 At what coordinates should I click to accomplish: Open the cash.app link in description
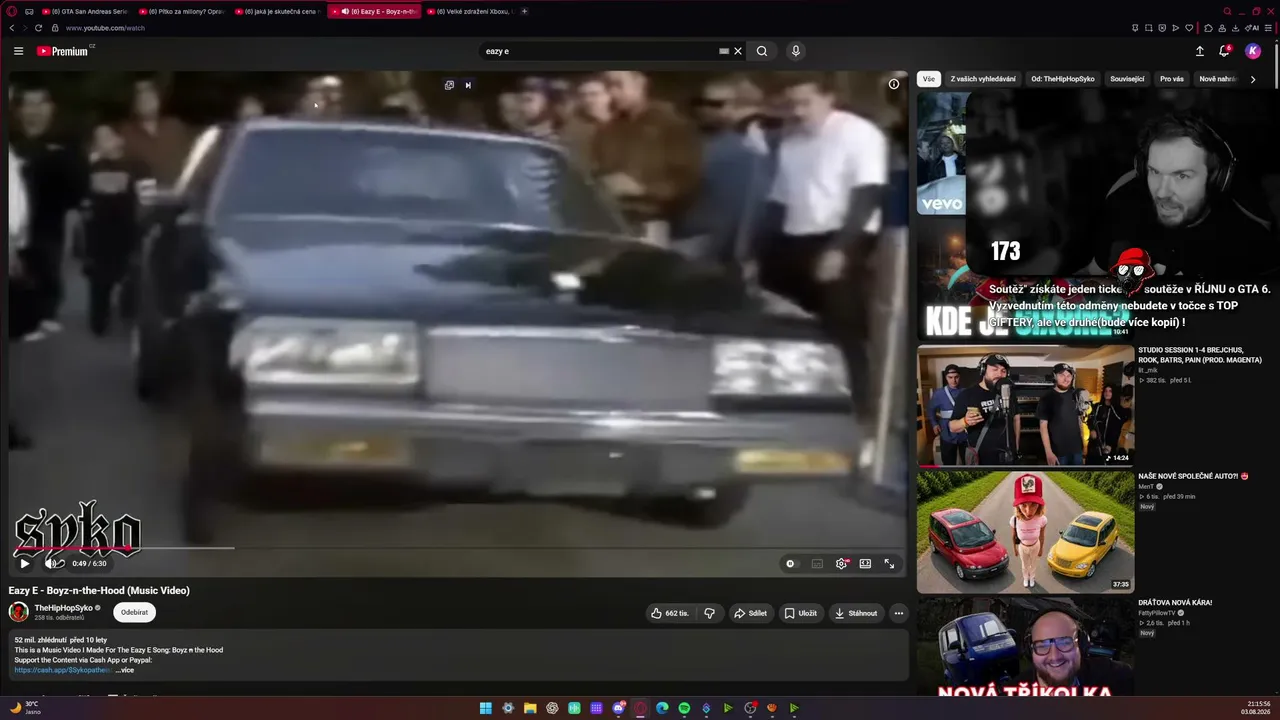pyautogui.click(x=62, y=670)
